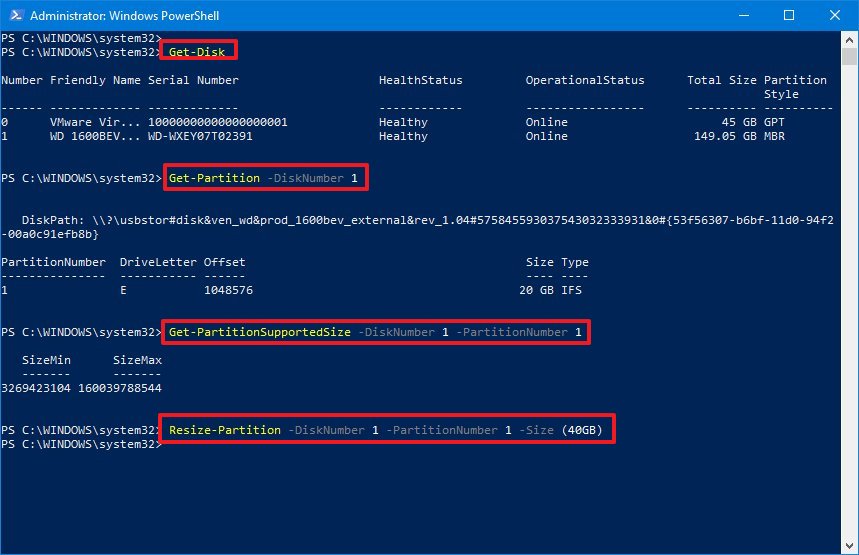Click the SizeMin value 3269423104
The width and height of the screenshot is (859, 555).
coord(36,388)
